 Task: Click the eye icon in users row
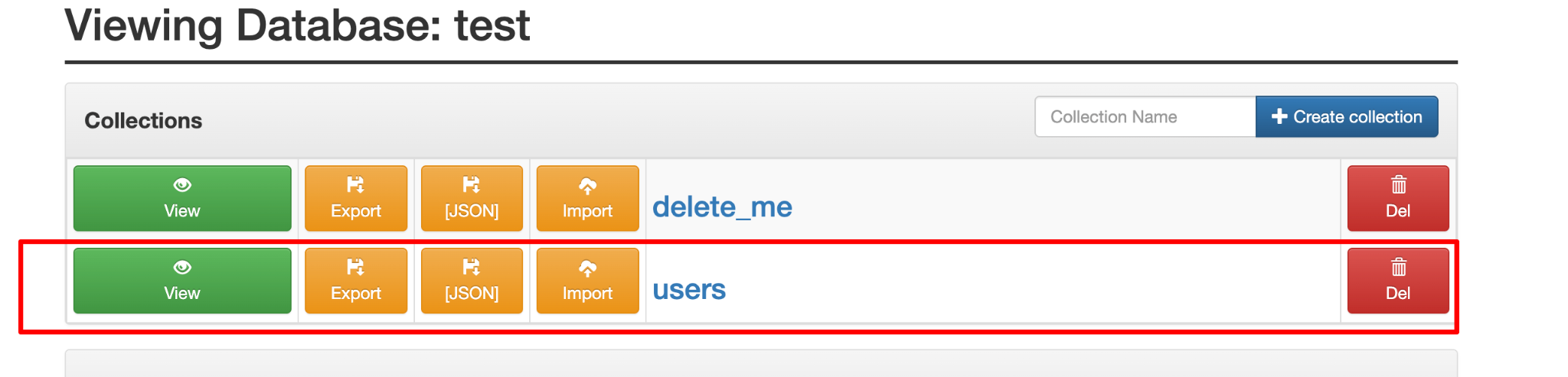click(182, 268)
